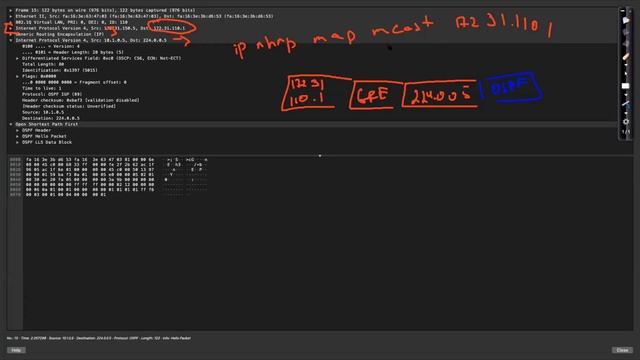Expand the Differentiated Services Field row
The height and width of the screenshot is (360, 640).
tap(18, 58)
